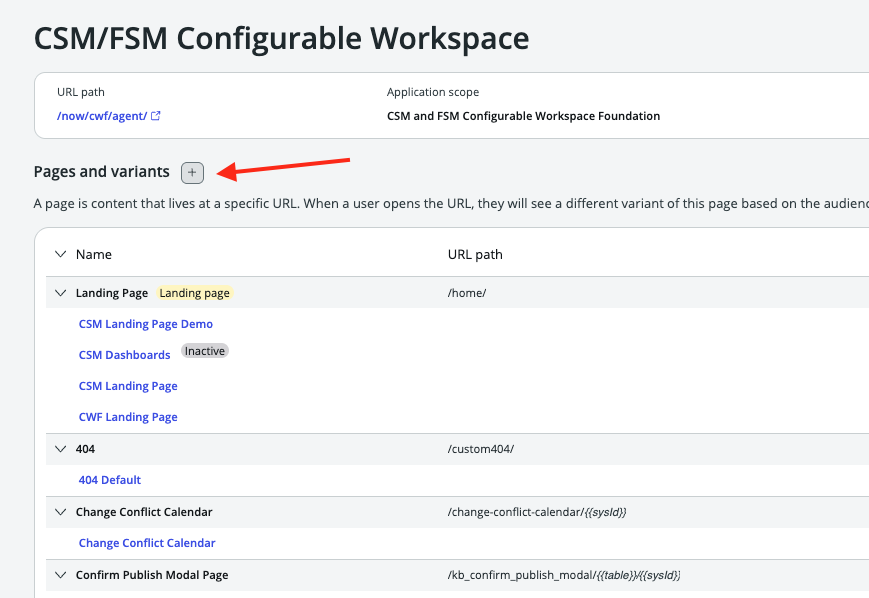Toggle the Confirm Publish Modal Page chevron

59,575
